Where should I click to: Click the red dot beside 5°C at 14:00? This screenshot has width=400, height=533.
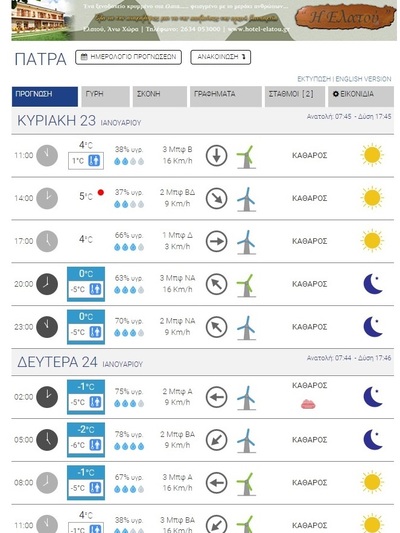pos(101,192)
